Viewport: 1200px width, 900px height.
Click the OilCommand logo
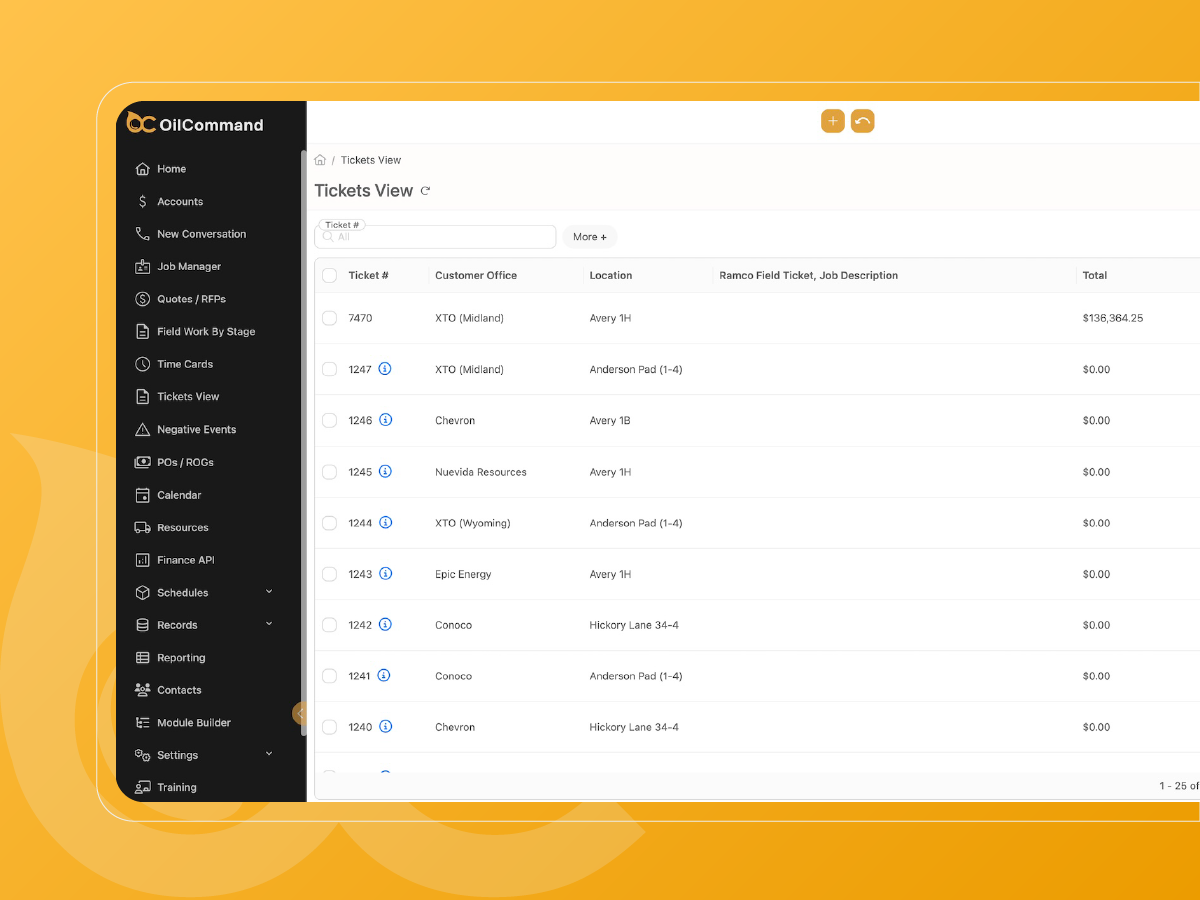[196, 124]
